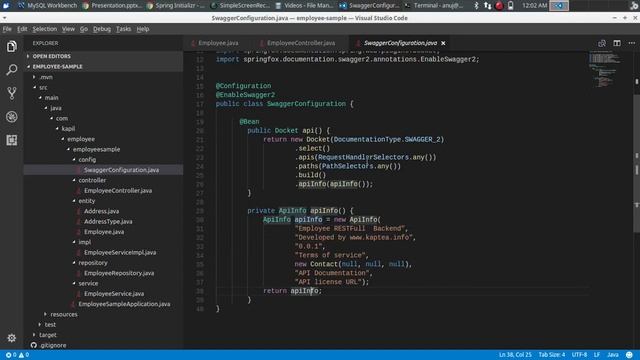Collapse the EMPLOYEE-SAMPLE section

[57, 67]
